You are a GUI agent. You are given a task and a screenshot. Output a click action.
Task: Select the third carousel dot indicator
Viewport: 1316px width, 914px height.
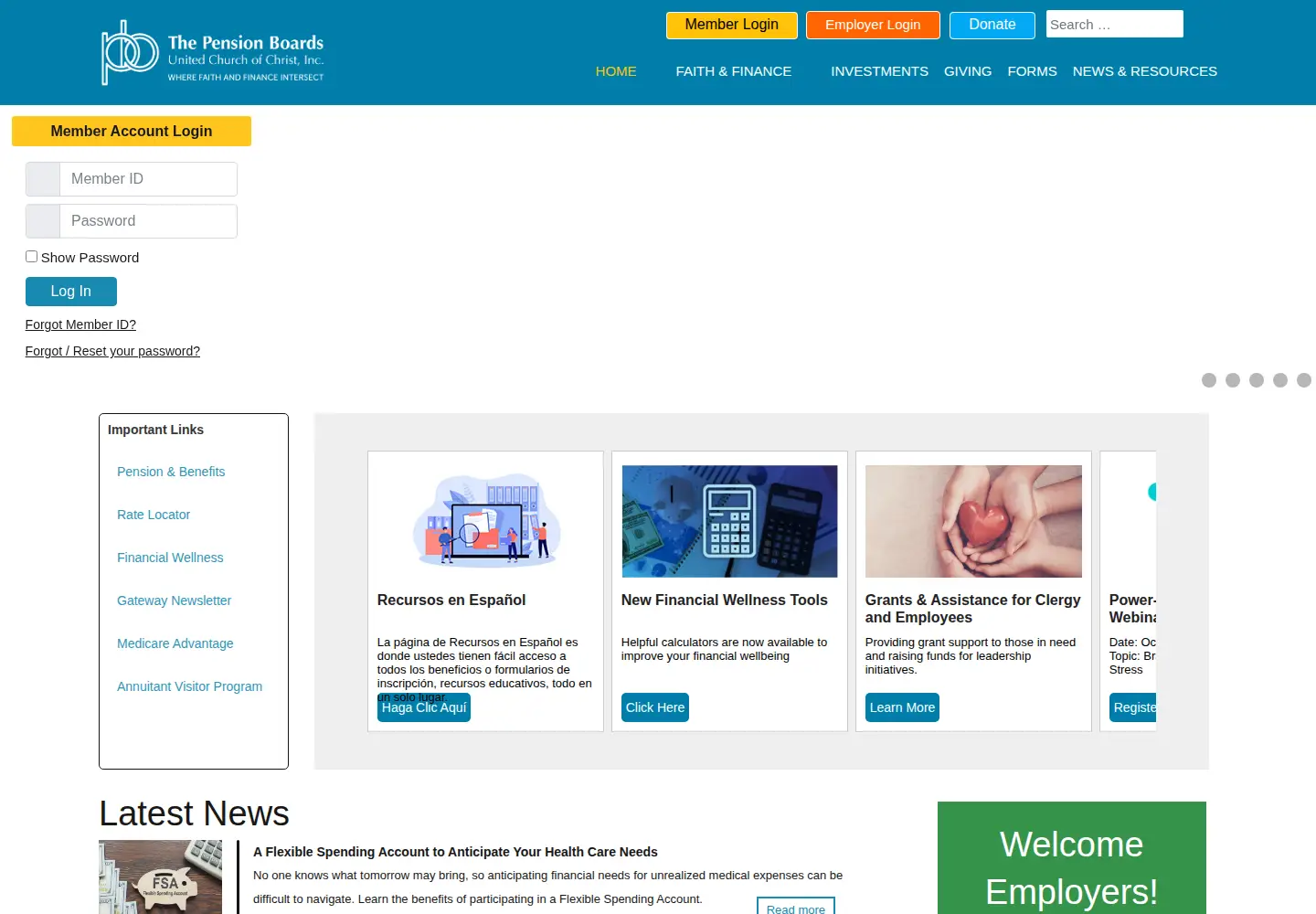pos(1257,380)
